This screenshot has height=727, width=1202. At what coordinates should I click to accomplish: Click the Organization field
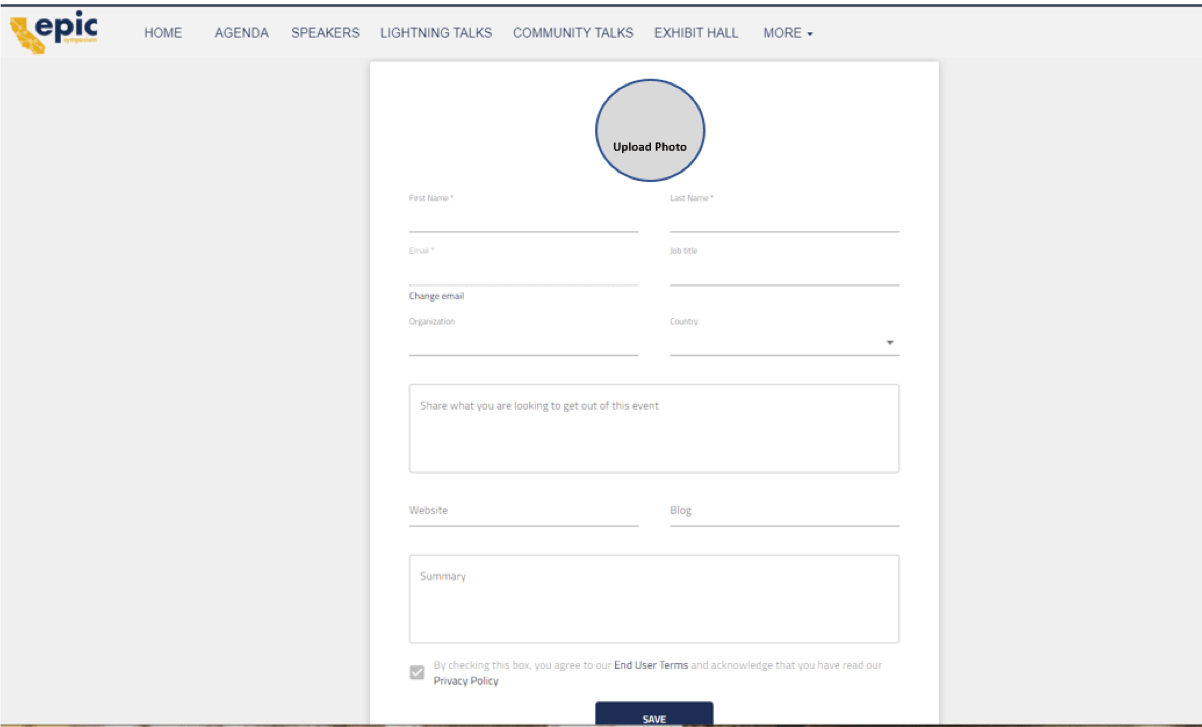tap(523, 343)
